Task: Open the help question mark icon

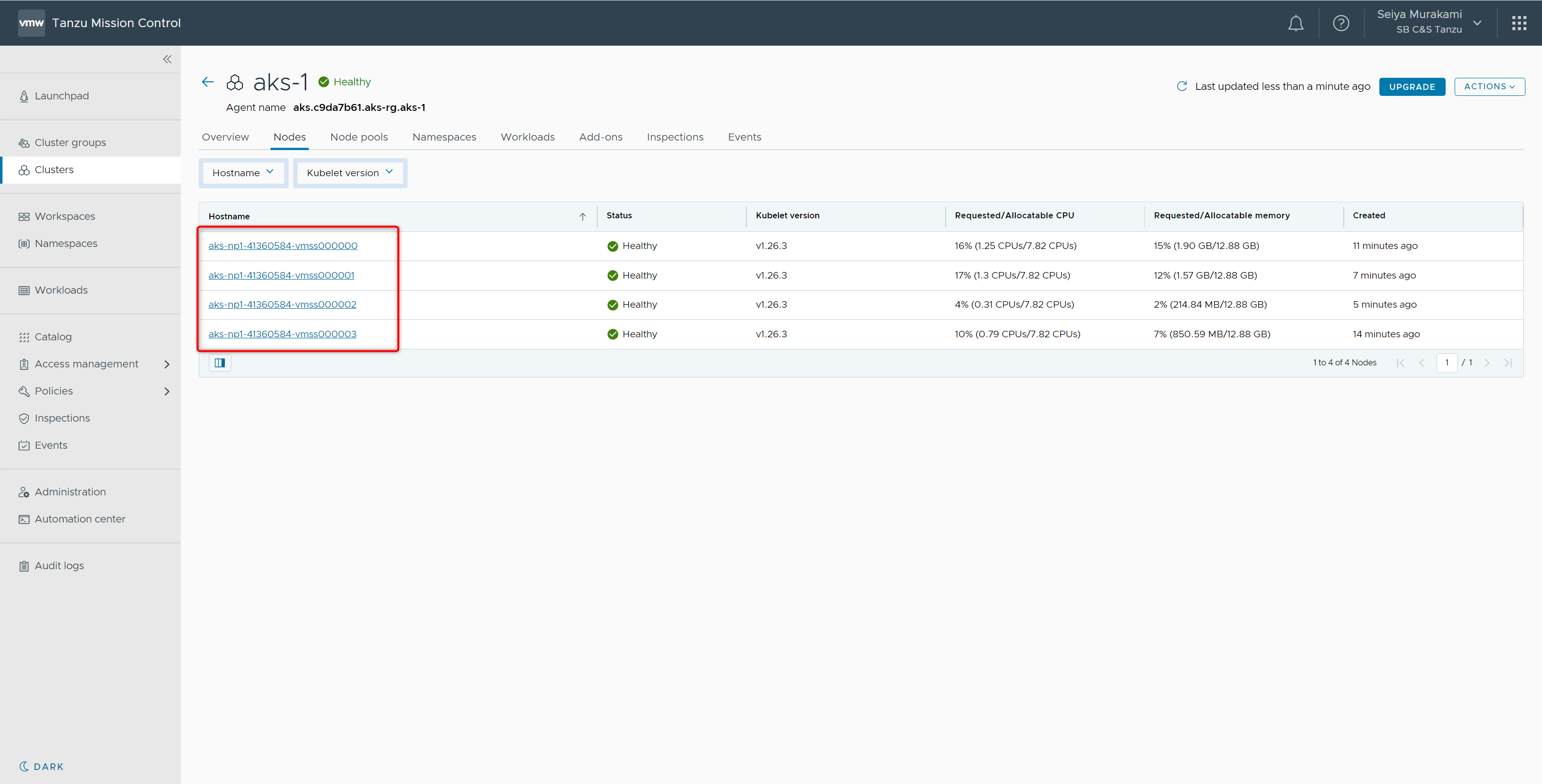Action: click(x=1340, y=24)
